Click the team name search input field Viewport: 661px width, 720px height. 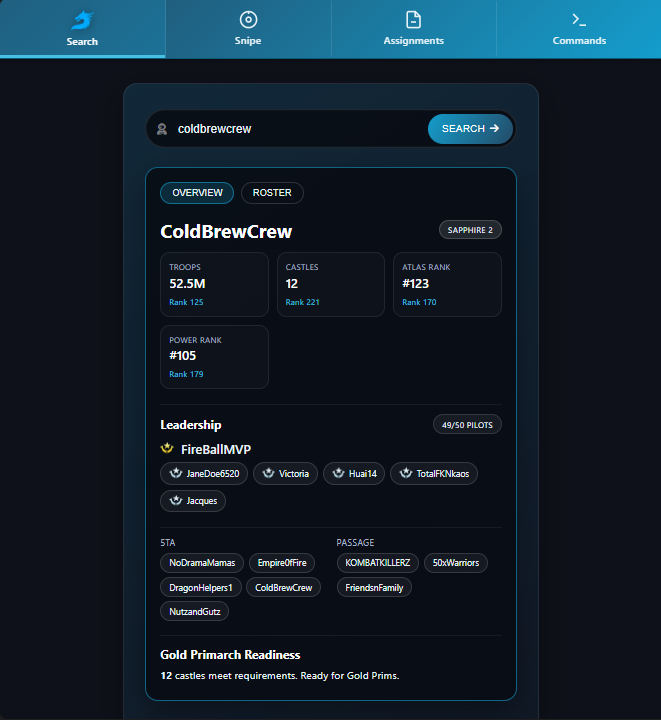pyautogui.click(x=295, y=129)
